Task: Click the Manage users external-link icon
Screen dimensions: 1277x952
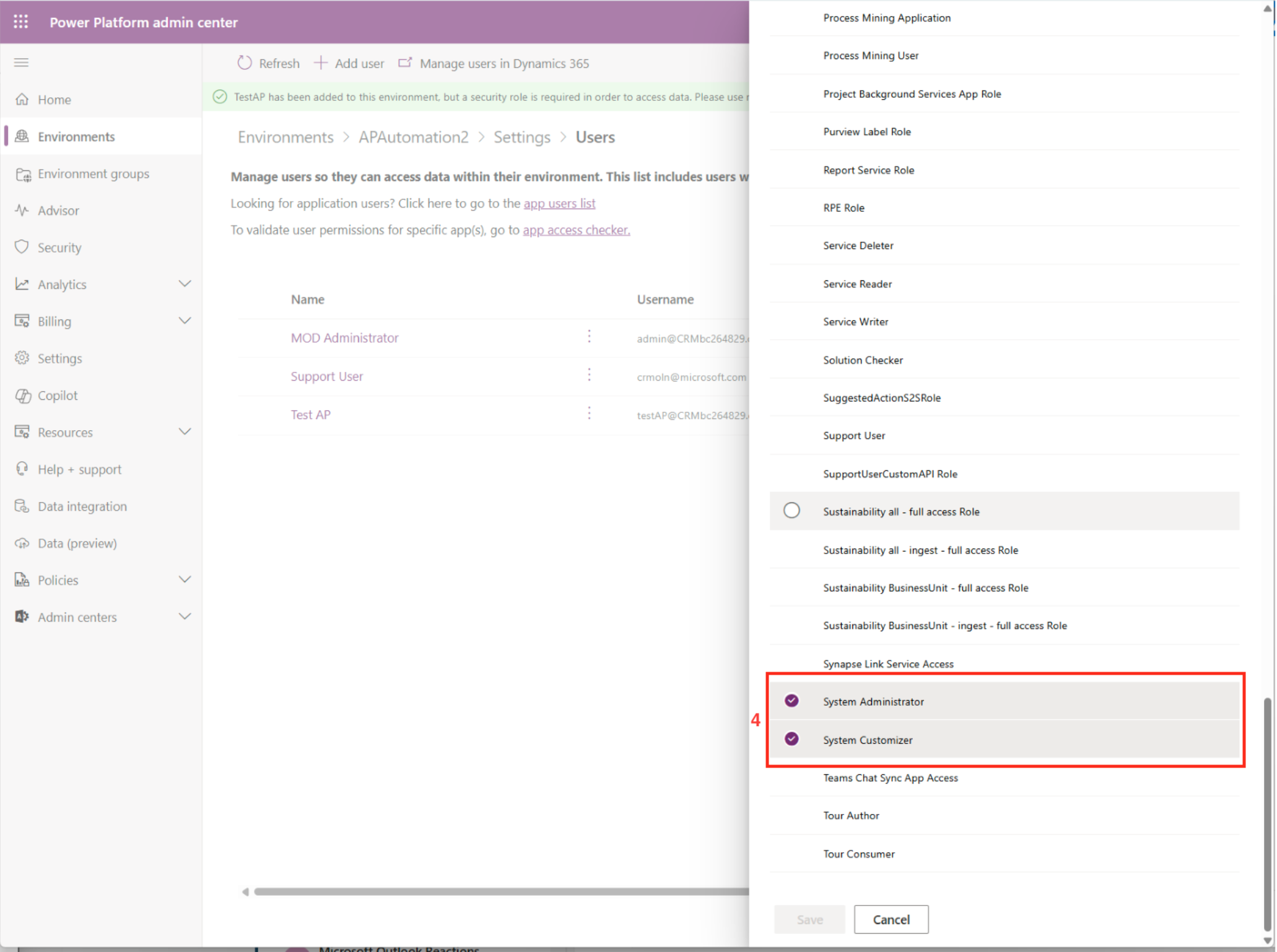Action: tap(404, 63)
